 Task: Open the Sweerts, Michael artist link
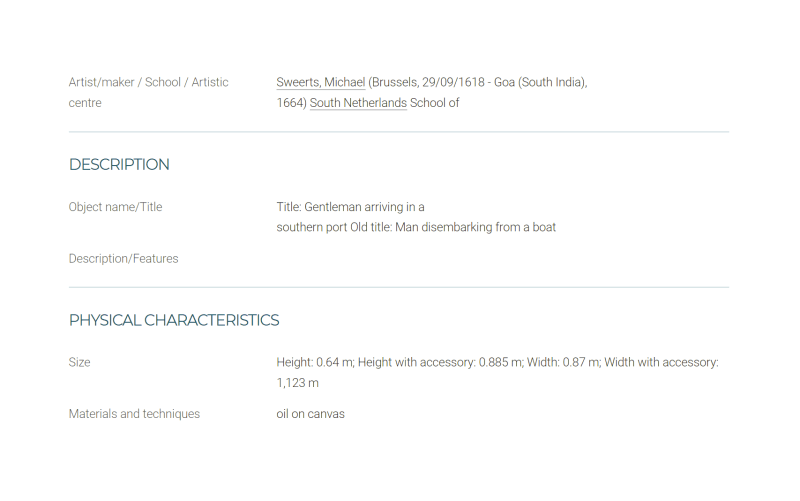320,82
